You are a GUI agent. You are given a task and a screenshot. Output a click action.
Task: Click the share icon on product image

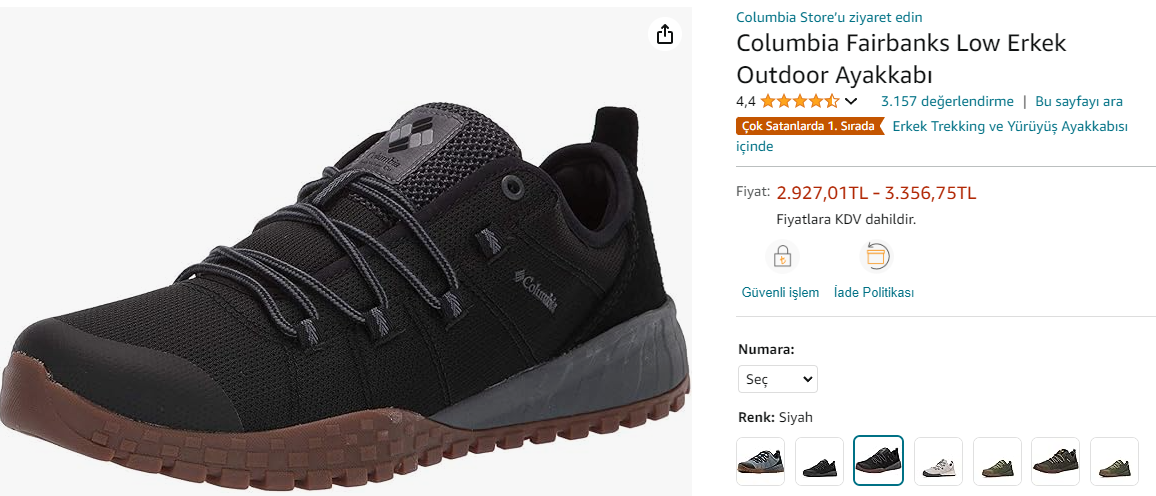665,35
